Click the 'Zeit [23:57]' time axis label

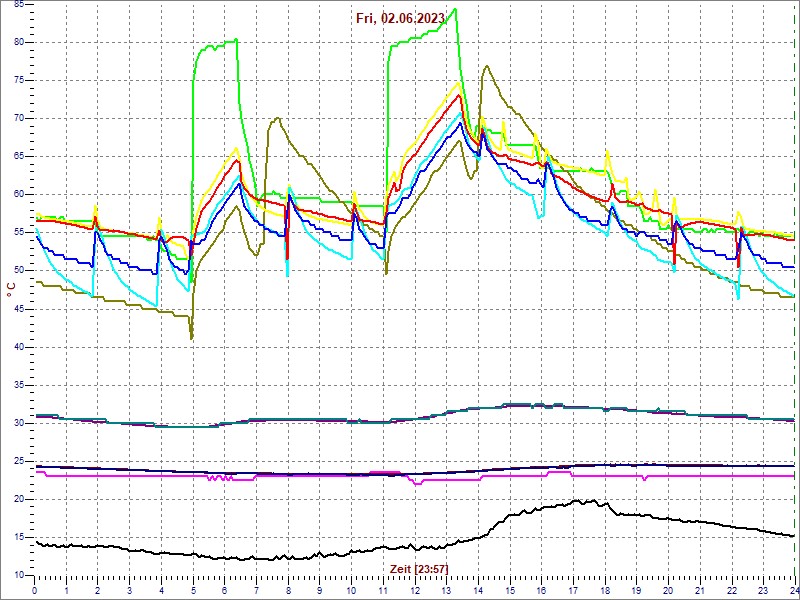tap(419, 568)
